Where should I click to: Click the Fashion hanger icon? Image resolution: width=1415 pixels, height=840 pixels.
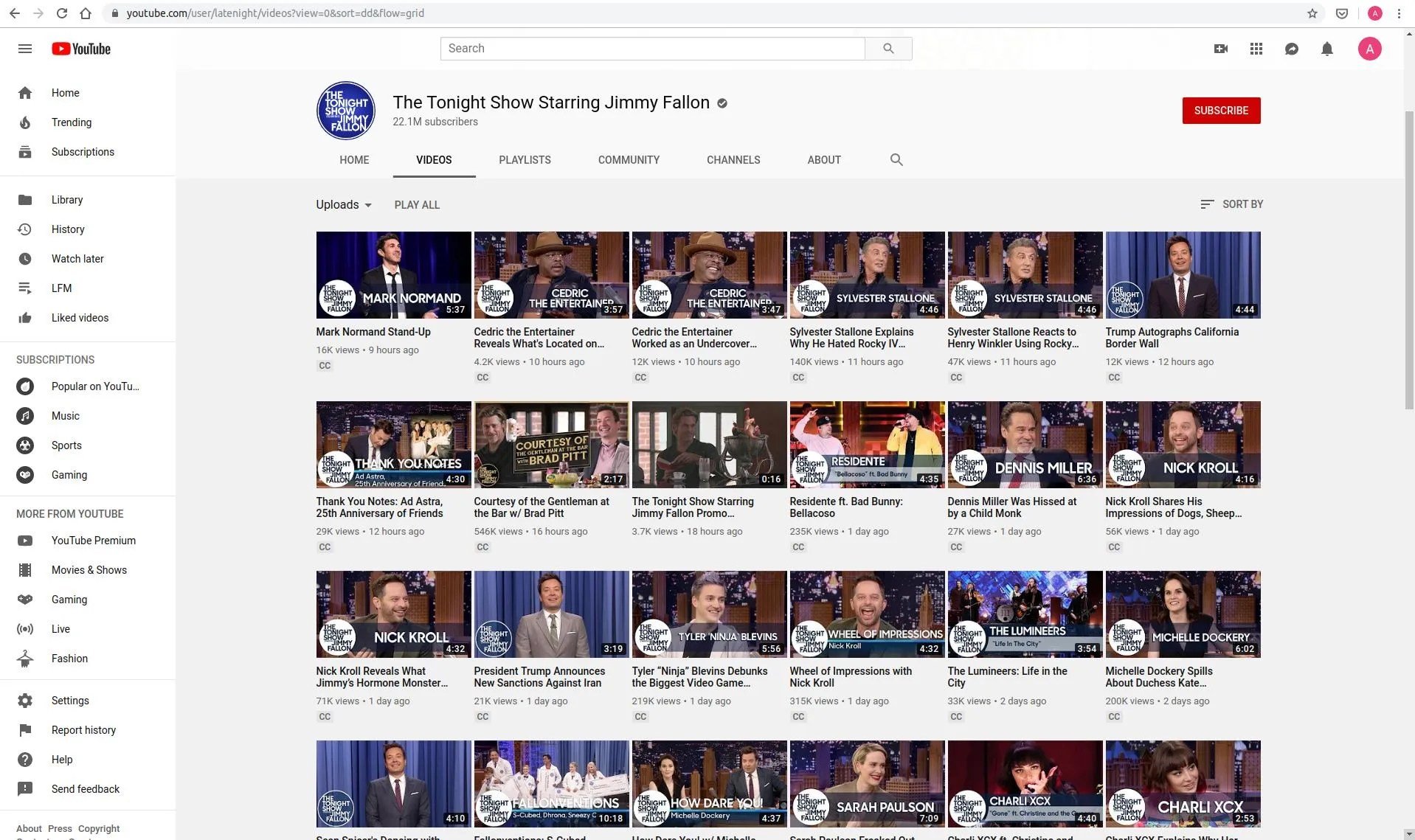[25, 659]
